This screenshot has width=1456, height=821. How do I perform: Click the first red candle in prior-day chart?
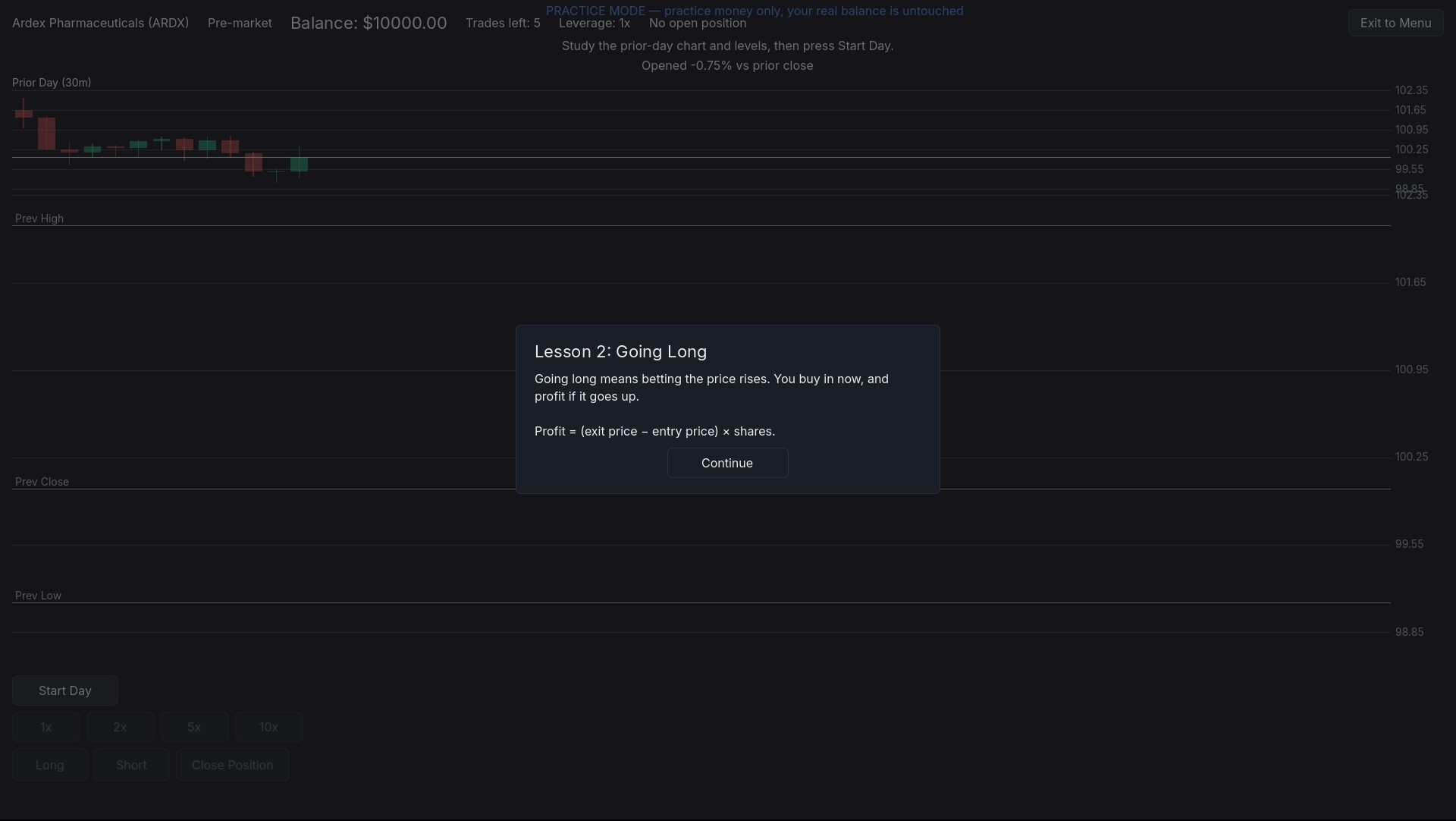pyautogui.click(x=24, y=114)
